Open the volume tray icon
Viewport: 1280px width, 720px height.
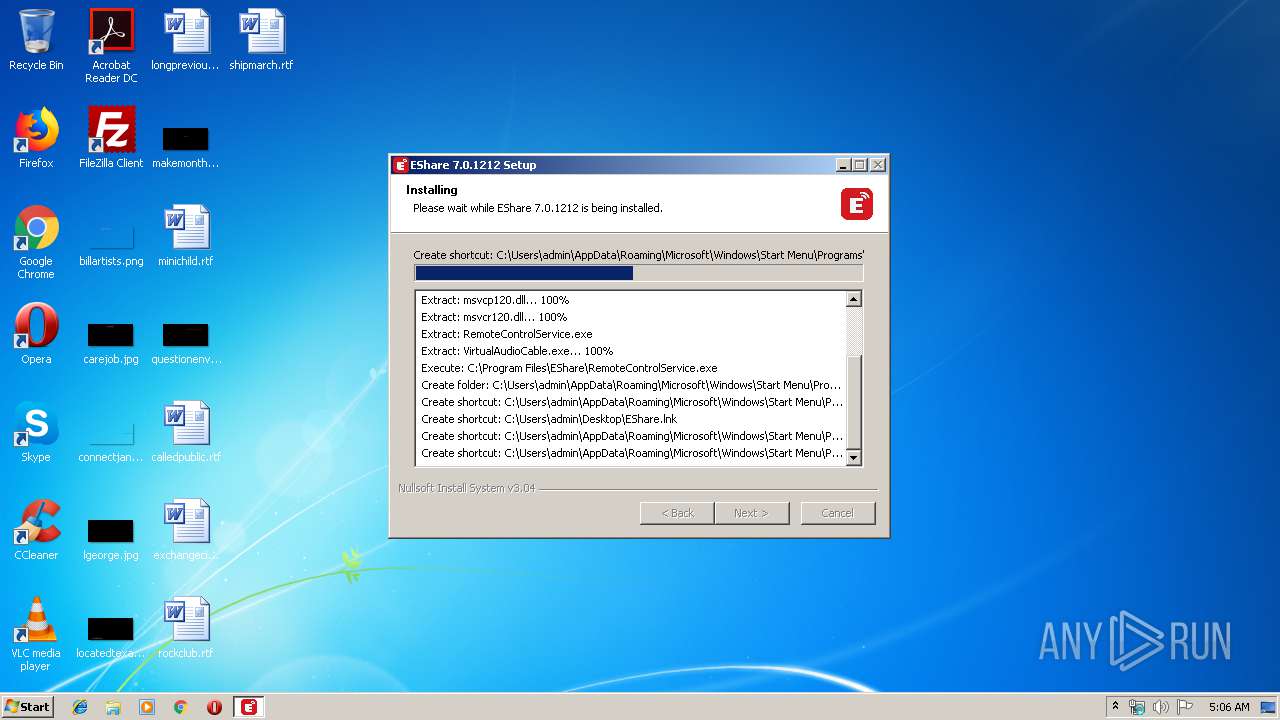(x=1161, y=707)
